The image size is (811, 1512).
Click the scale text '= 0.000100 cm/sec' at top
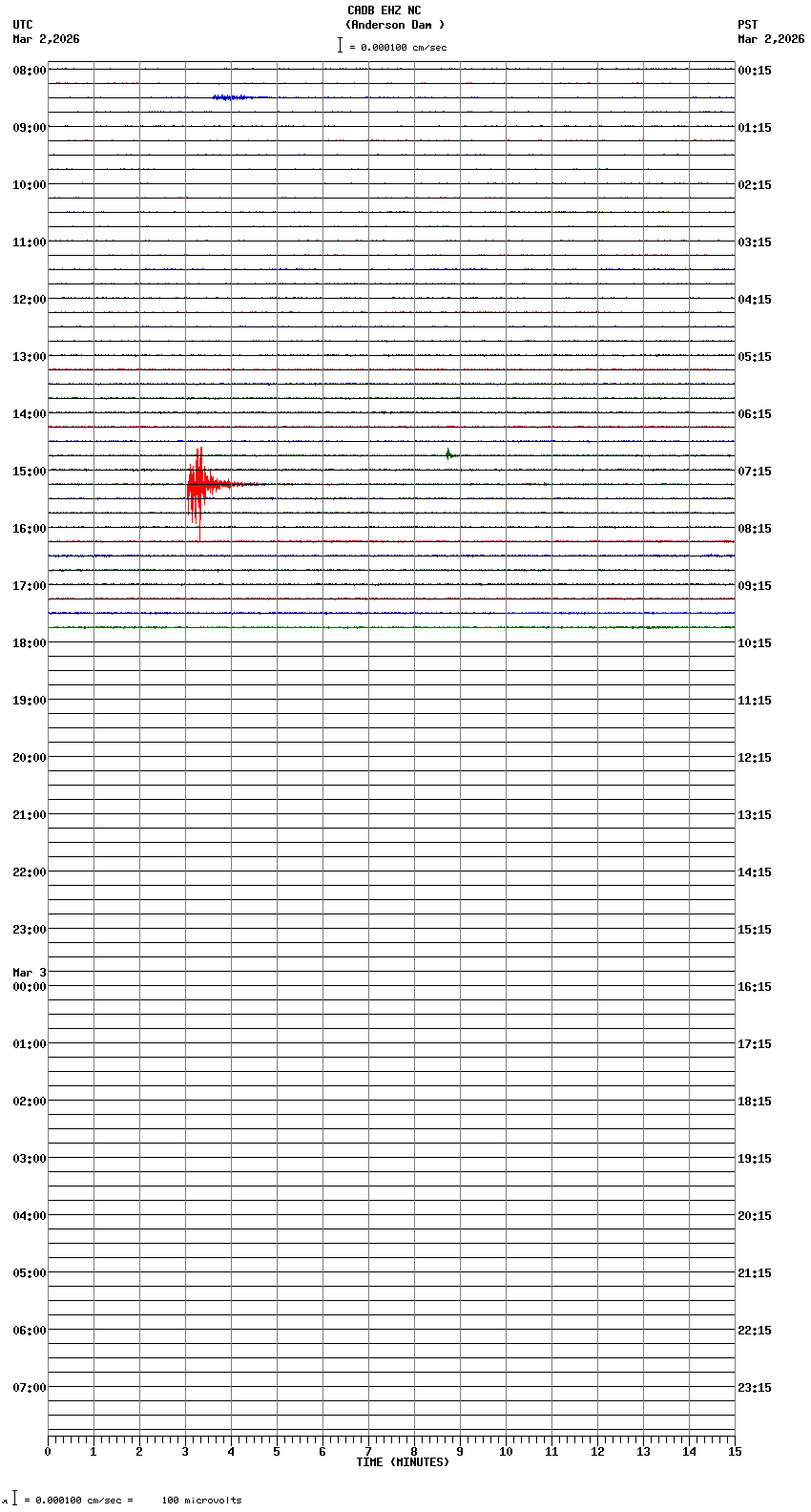pyautogui.click(x=398, y=47)
